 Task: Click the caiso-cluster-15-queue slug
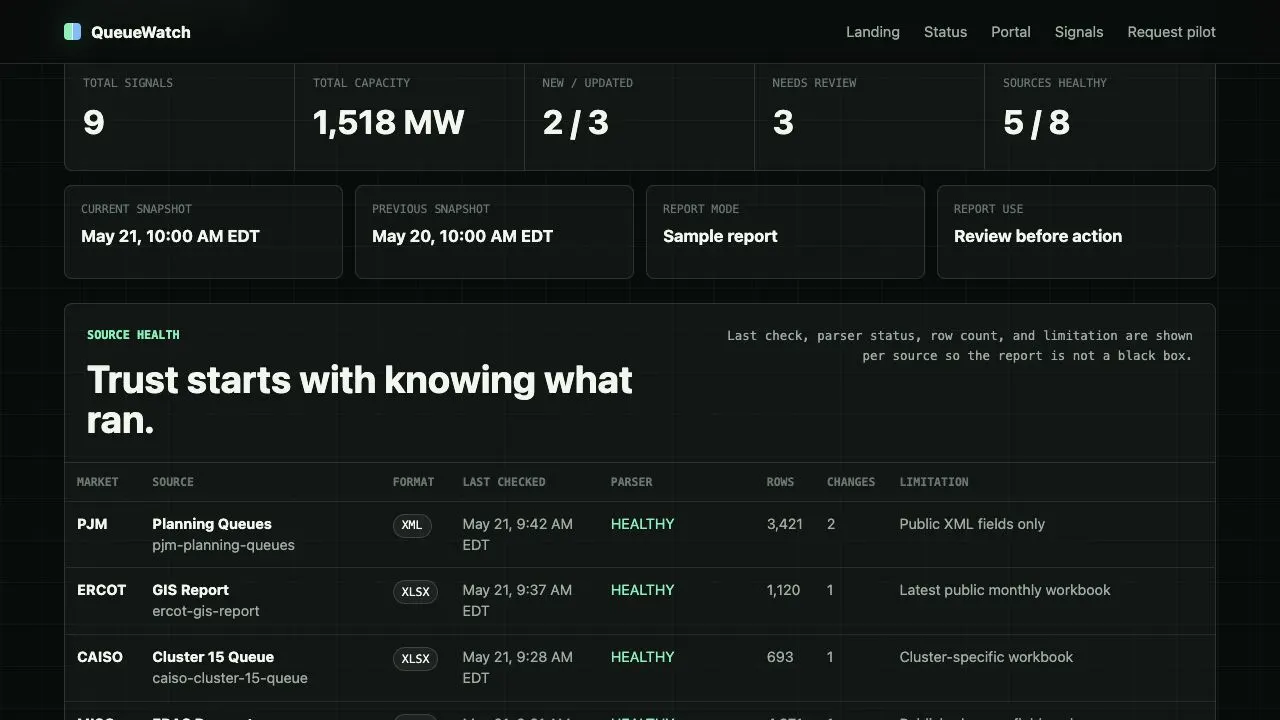[230, 678]
